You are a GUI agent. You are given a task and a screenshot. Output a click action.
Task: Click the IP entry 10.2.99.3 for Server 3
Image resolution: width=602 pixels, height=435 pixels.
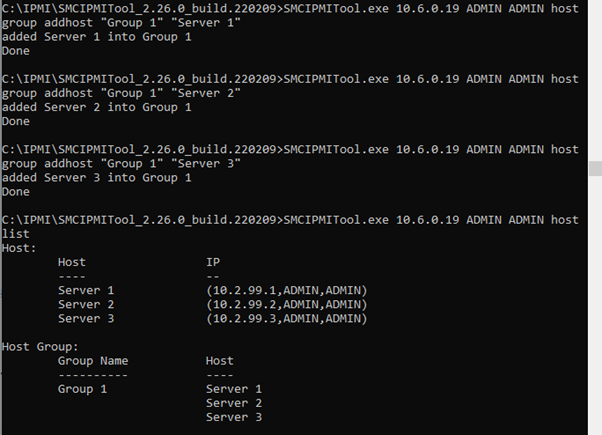286,318
